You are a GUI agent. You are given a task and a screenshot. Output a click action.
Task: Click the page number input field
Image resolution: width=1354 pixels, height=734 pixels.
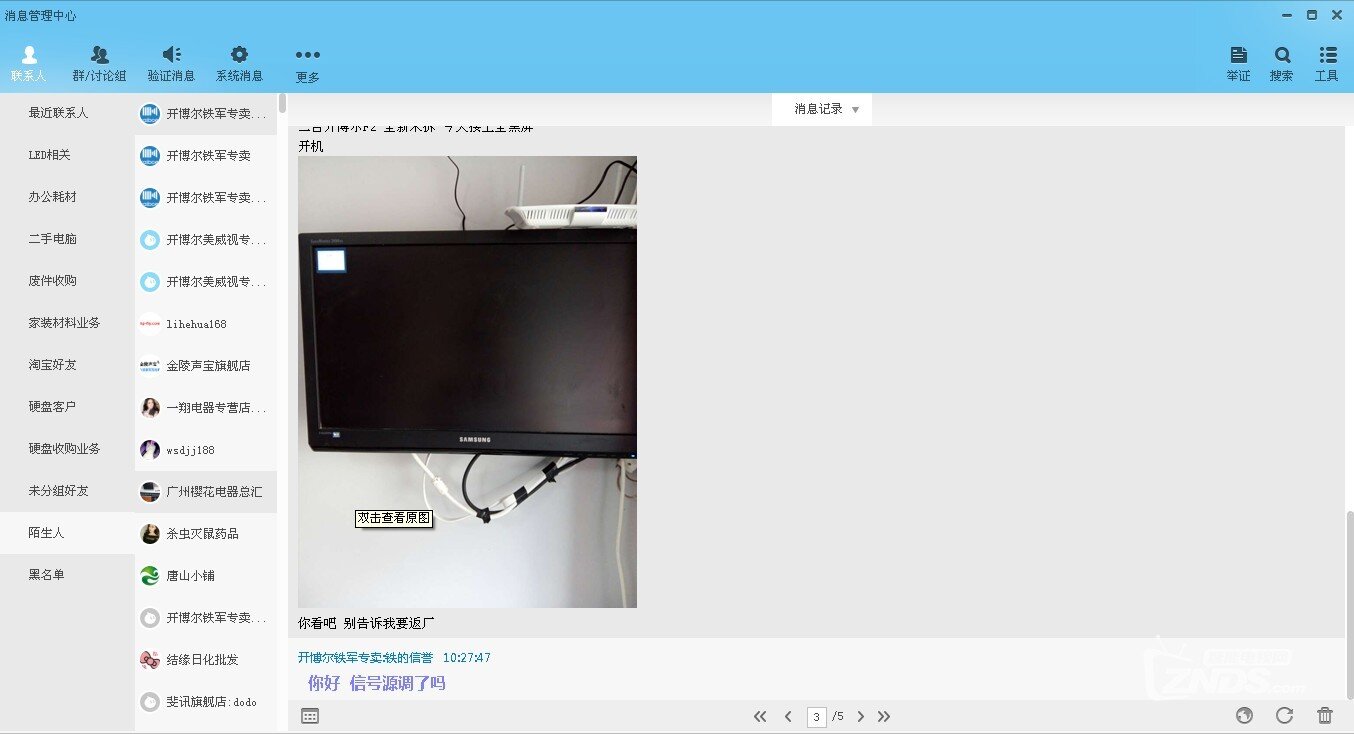click(x=817, y=717)
